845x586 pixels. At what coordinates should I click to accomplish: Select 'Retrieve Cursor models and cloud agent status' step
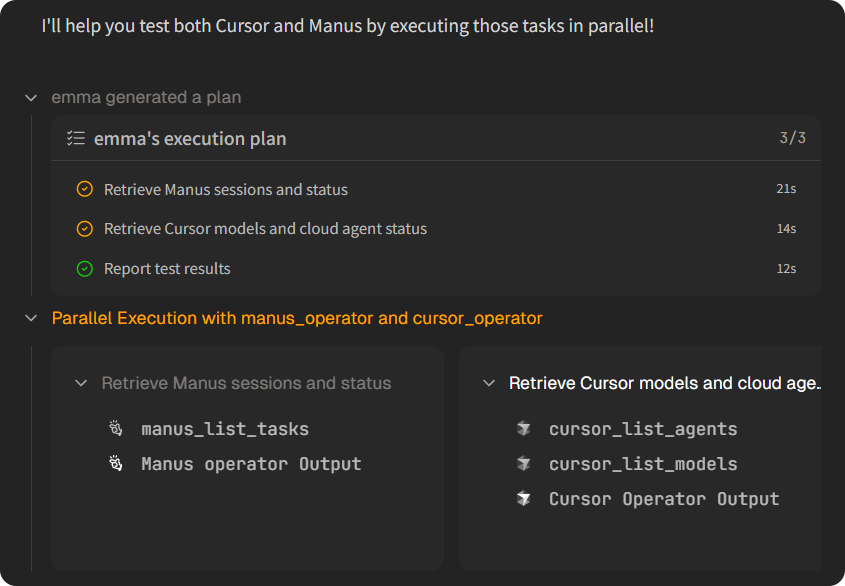tap(436, 229)
